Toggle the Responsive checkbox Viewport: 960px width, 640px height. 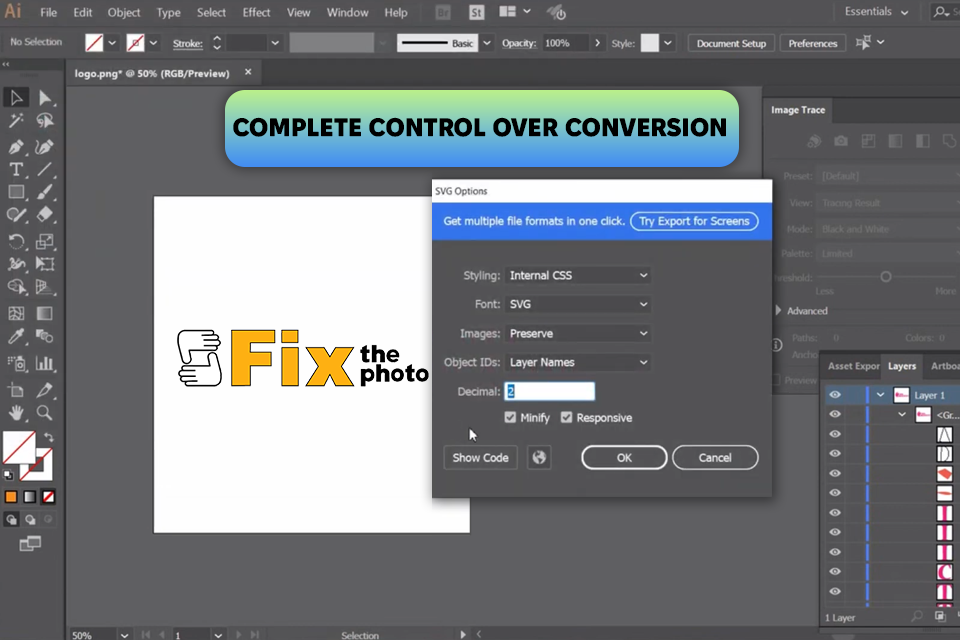tap(566, 417)
